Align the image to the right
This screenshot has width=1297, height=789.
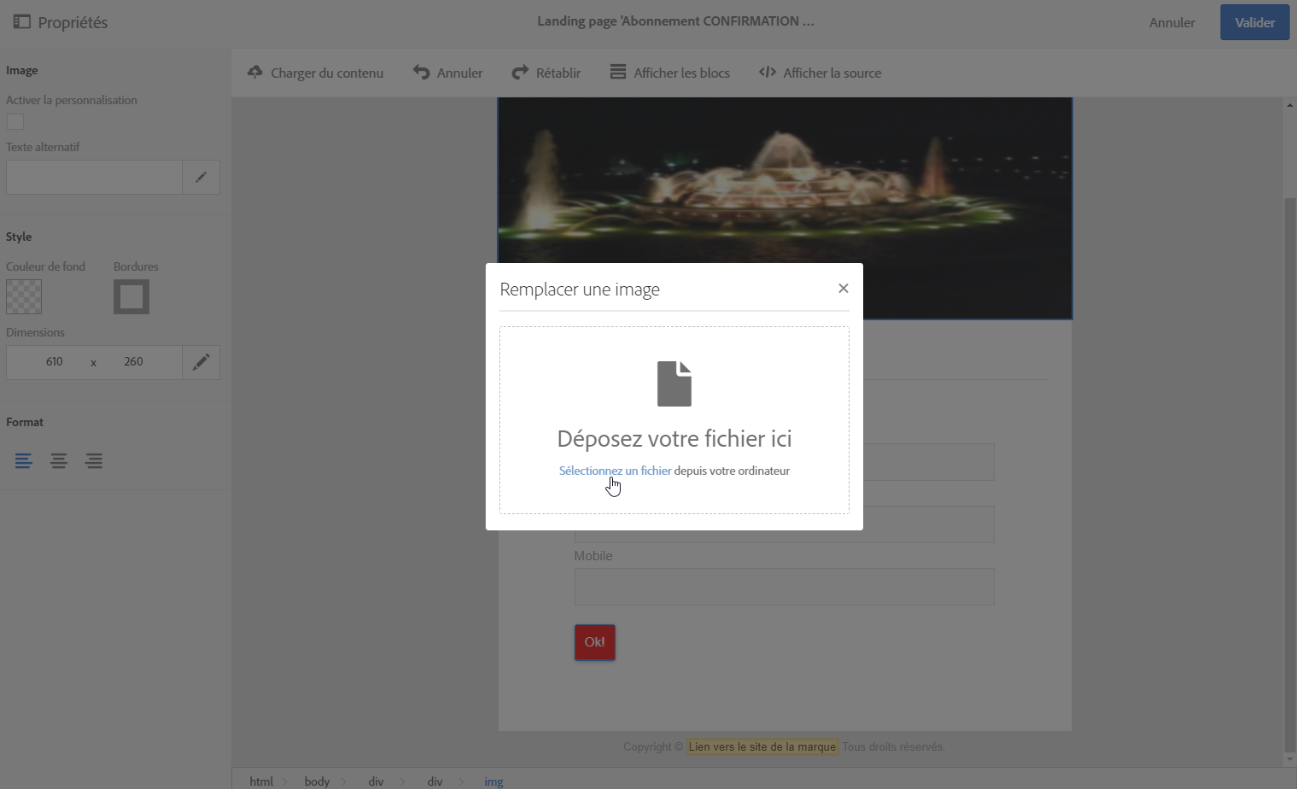point(94,461)
